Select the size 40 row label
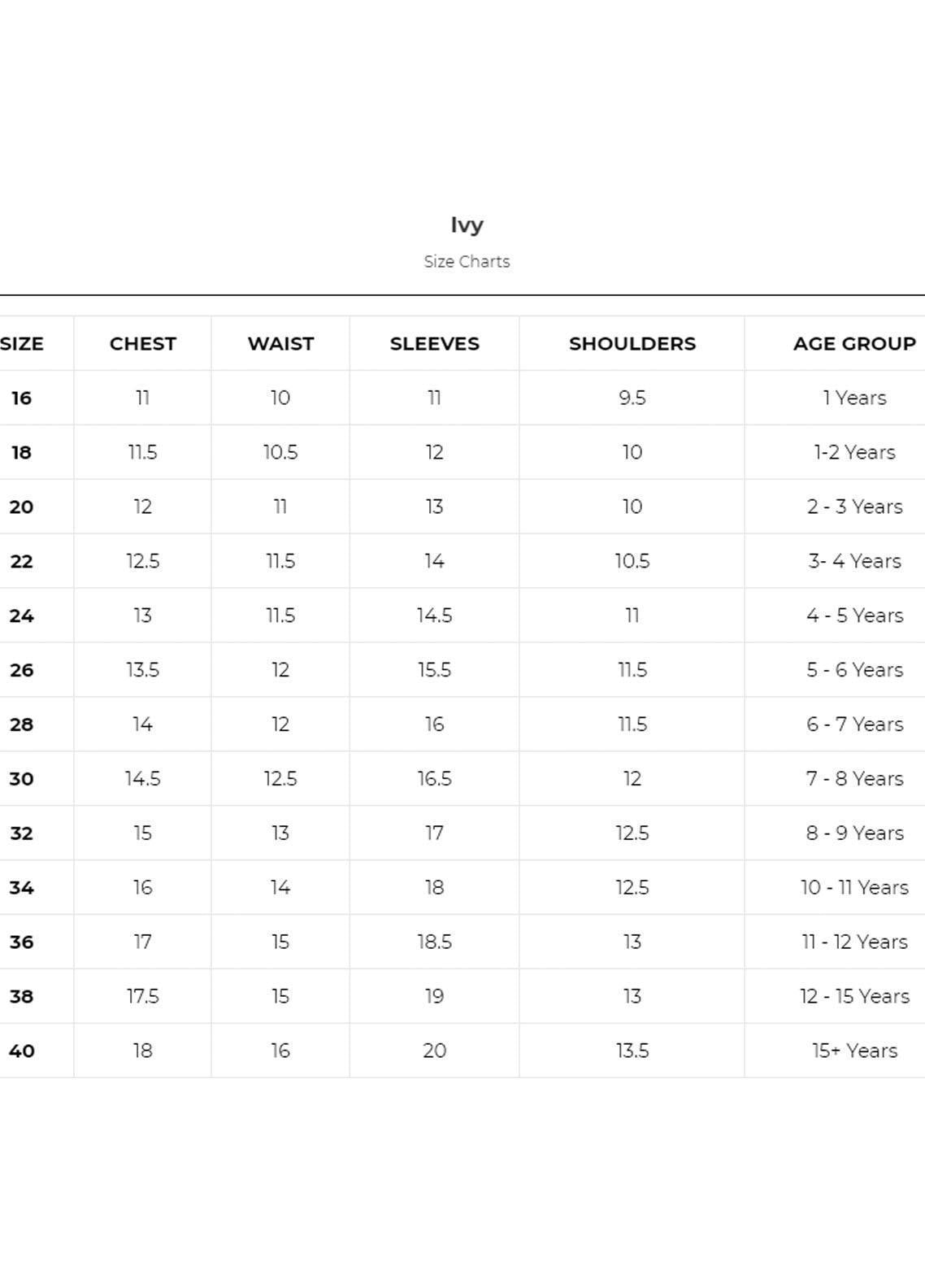Viewport: 925px width, 1288px height. pos(21,1051)
